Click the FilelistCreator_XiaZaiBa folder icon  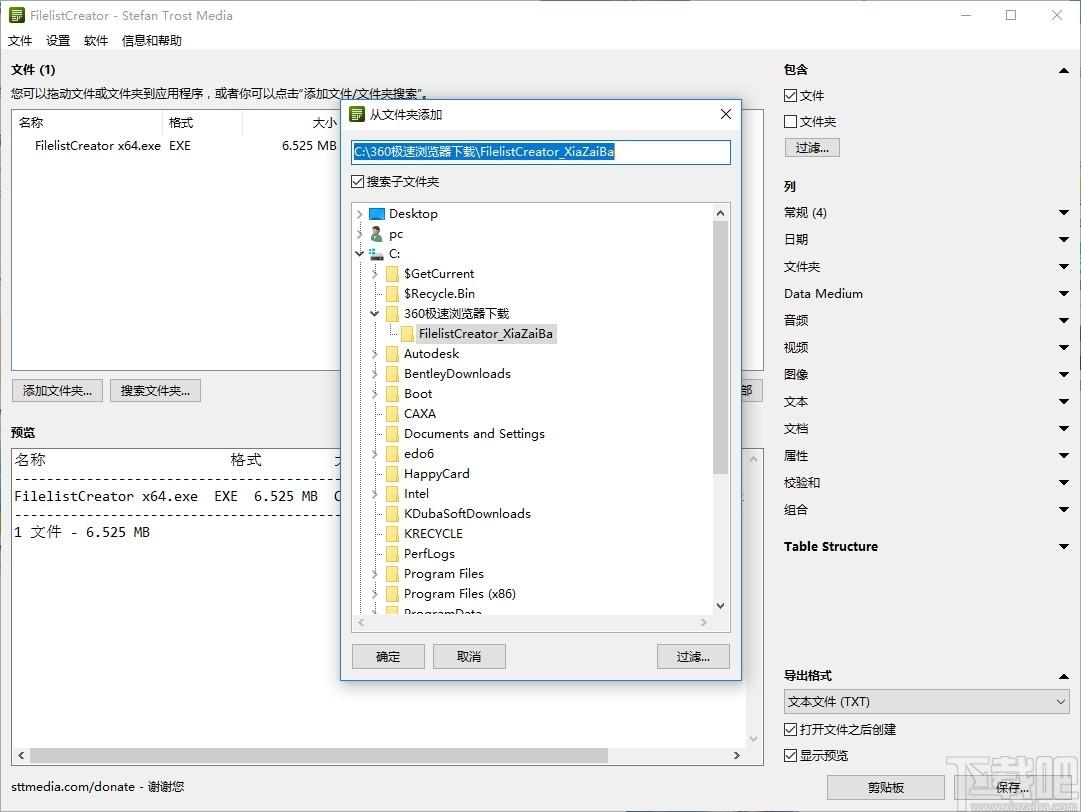407,334
